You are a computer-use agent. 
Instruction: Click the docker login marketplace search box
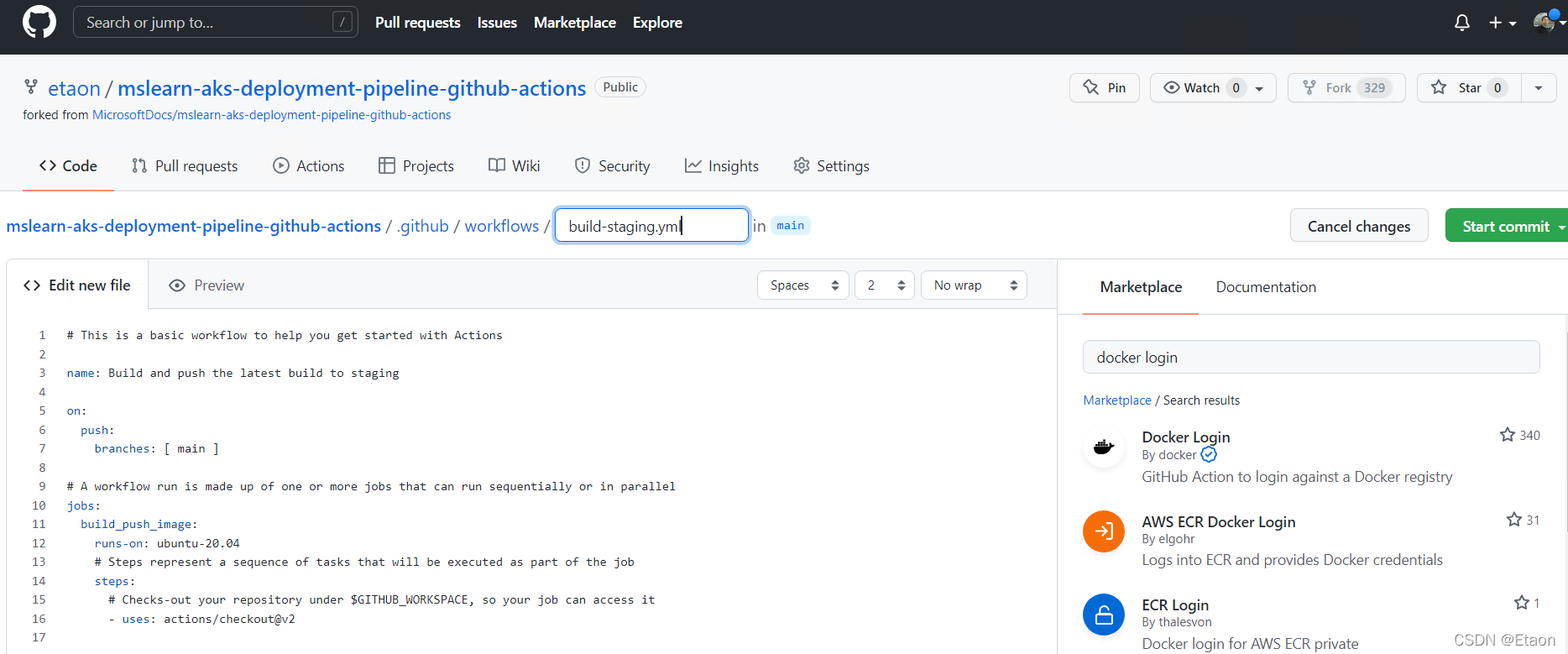pyautogui.click(x=1311, y=358)
